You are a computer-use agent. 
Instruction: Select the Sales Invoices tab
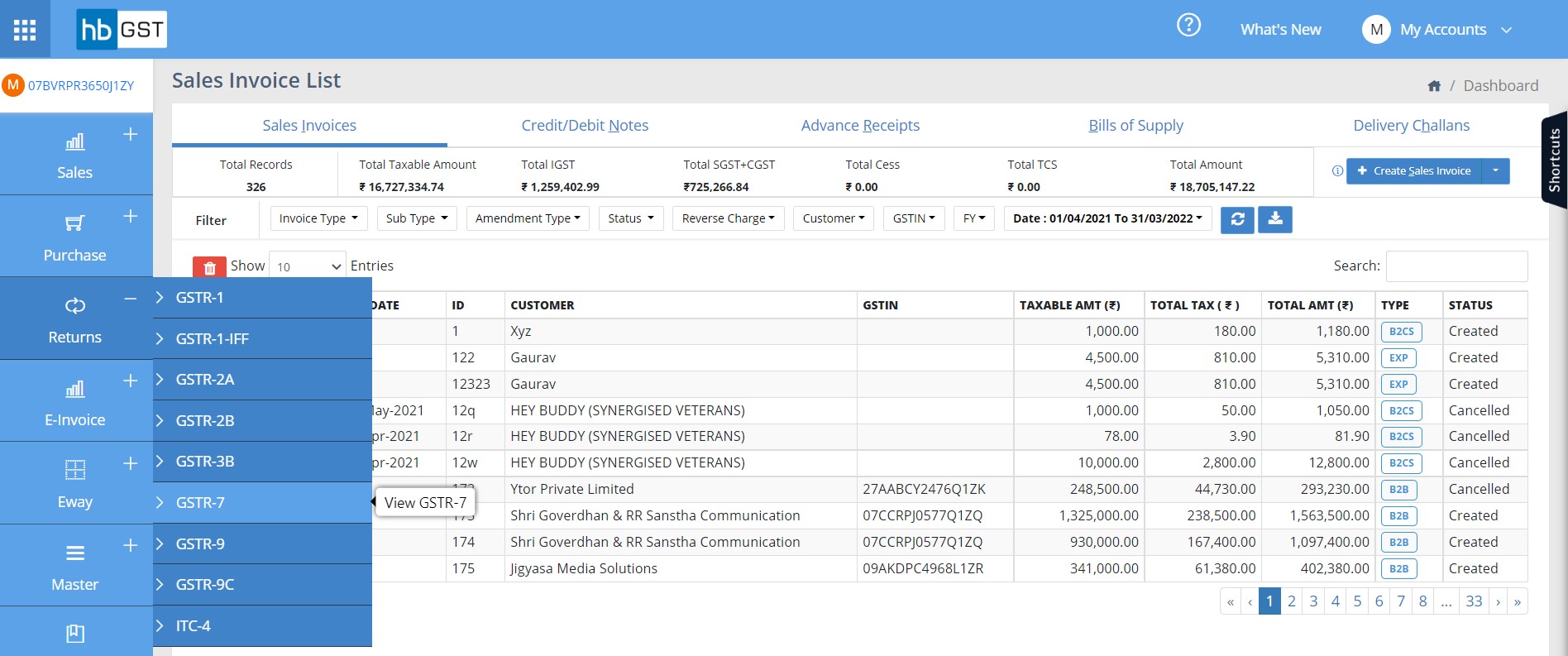tap(309, 126)
